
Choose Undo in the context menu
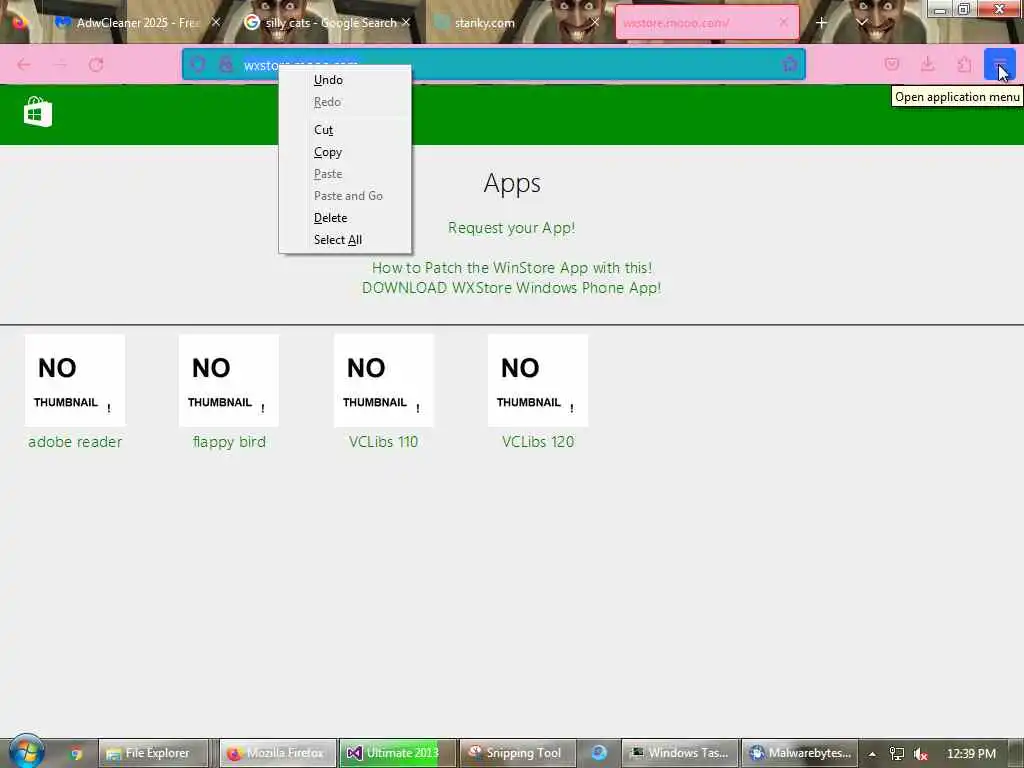pyautogui.click(x=345, y=80)
